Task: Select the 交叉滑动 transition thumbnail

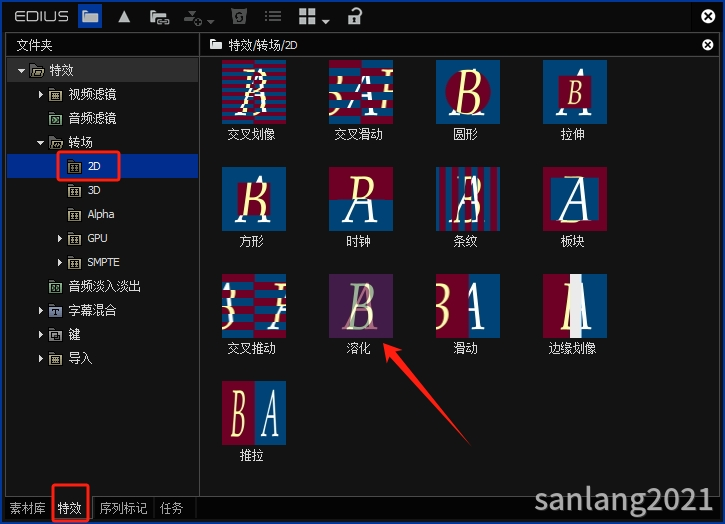Action: click(361, 92)
